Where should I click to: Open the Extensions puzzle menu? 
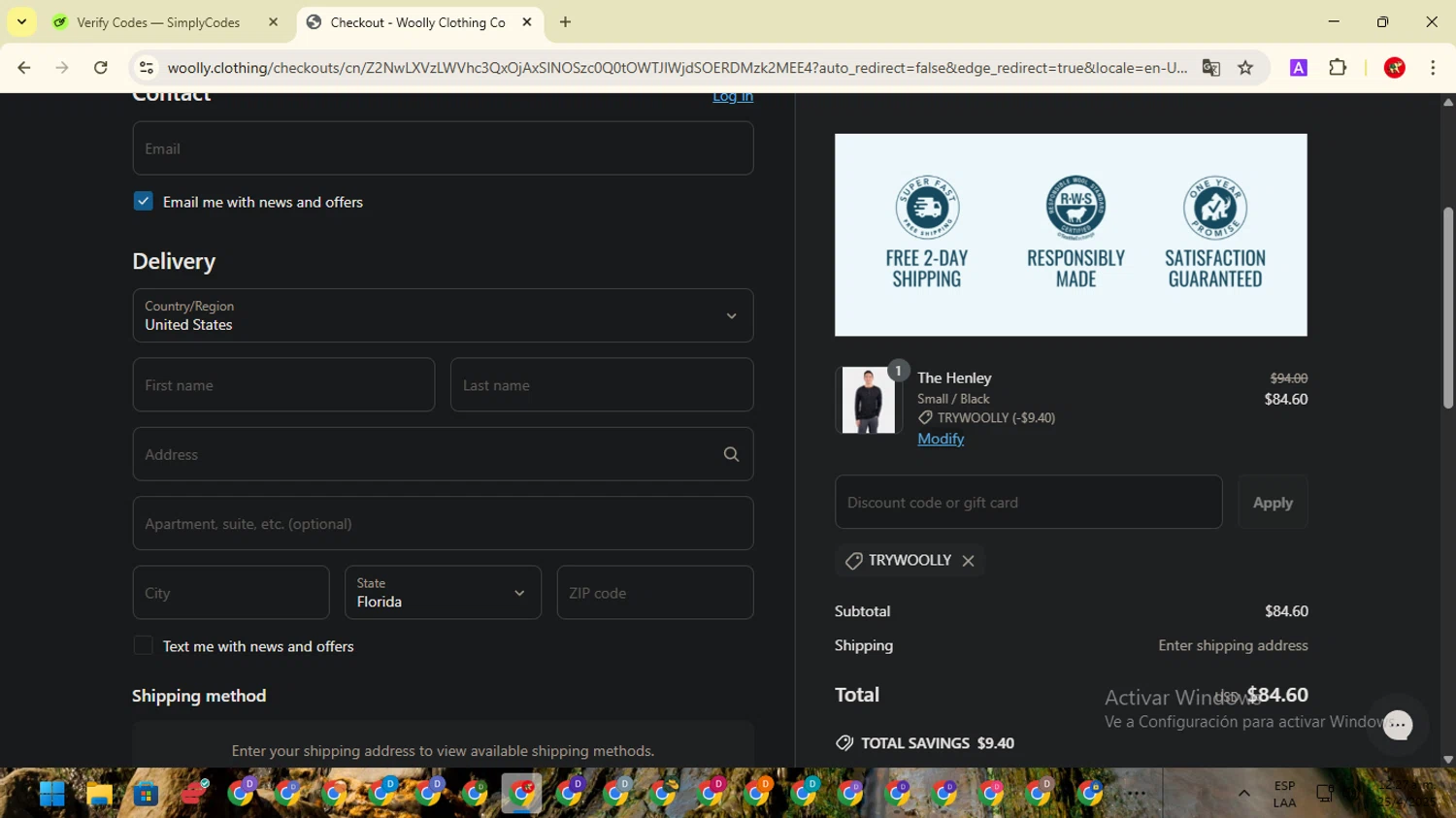(x=1338, y=67)
